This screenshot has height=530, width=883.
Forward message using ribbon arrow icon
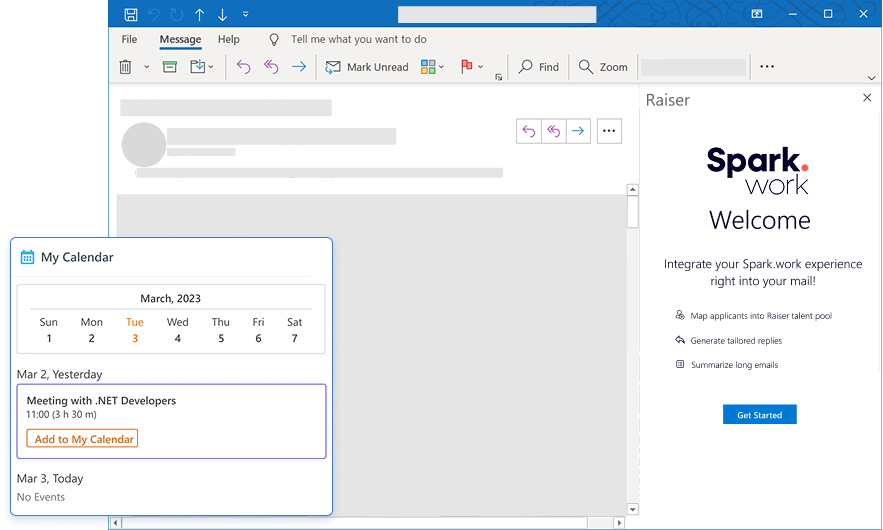tap(299, 67)
